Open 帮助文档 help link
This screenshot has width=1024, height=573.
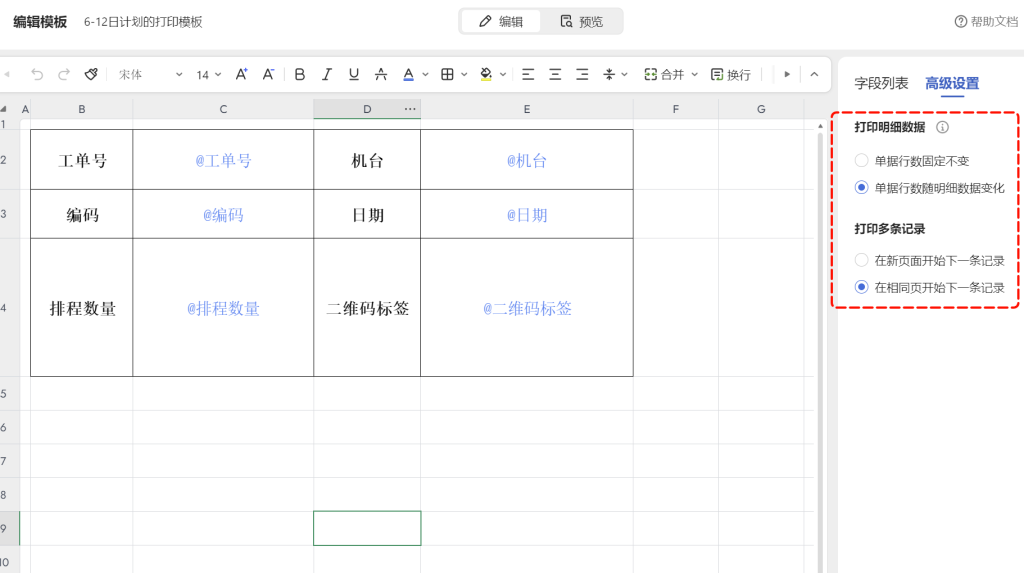(986, 22)
